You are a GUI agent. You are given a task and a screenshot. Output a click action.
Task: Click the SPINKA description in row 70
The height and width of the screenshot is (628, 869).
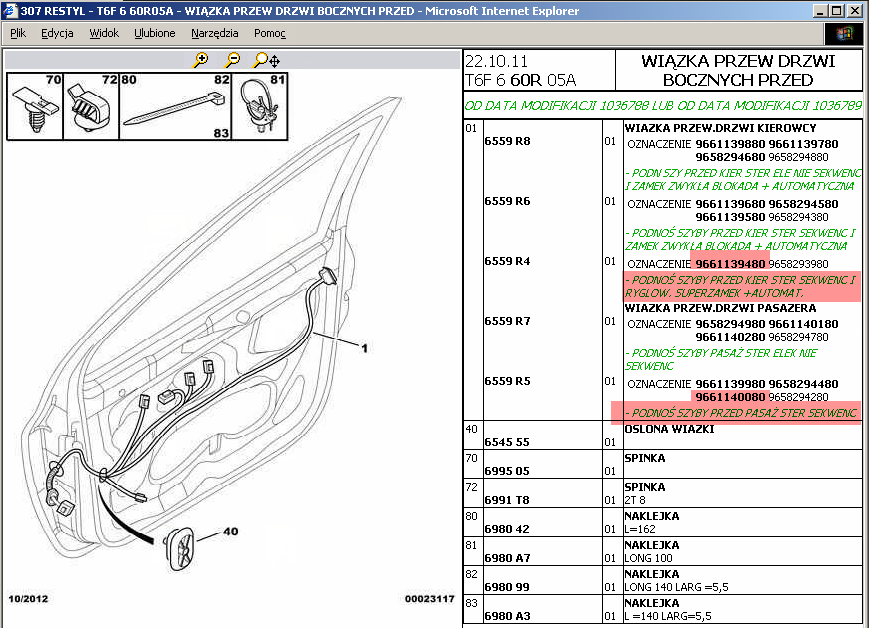tap(645, 458)
